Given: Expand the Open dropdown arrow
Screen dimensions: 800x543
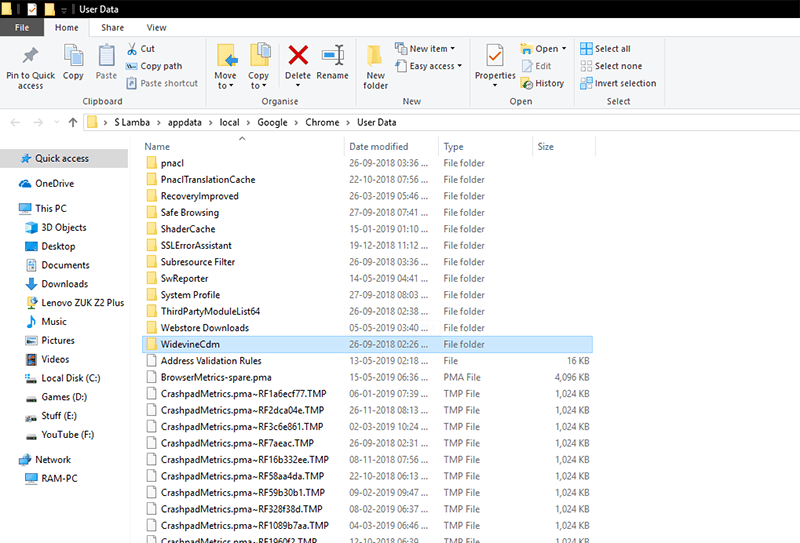Looking at the screenshot, I should click(564, 48).
